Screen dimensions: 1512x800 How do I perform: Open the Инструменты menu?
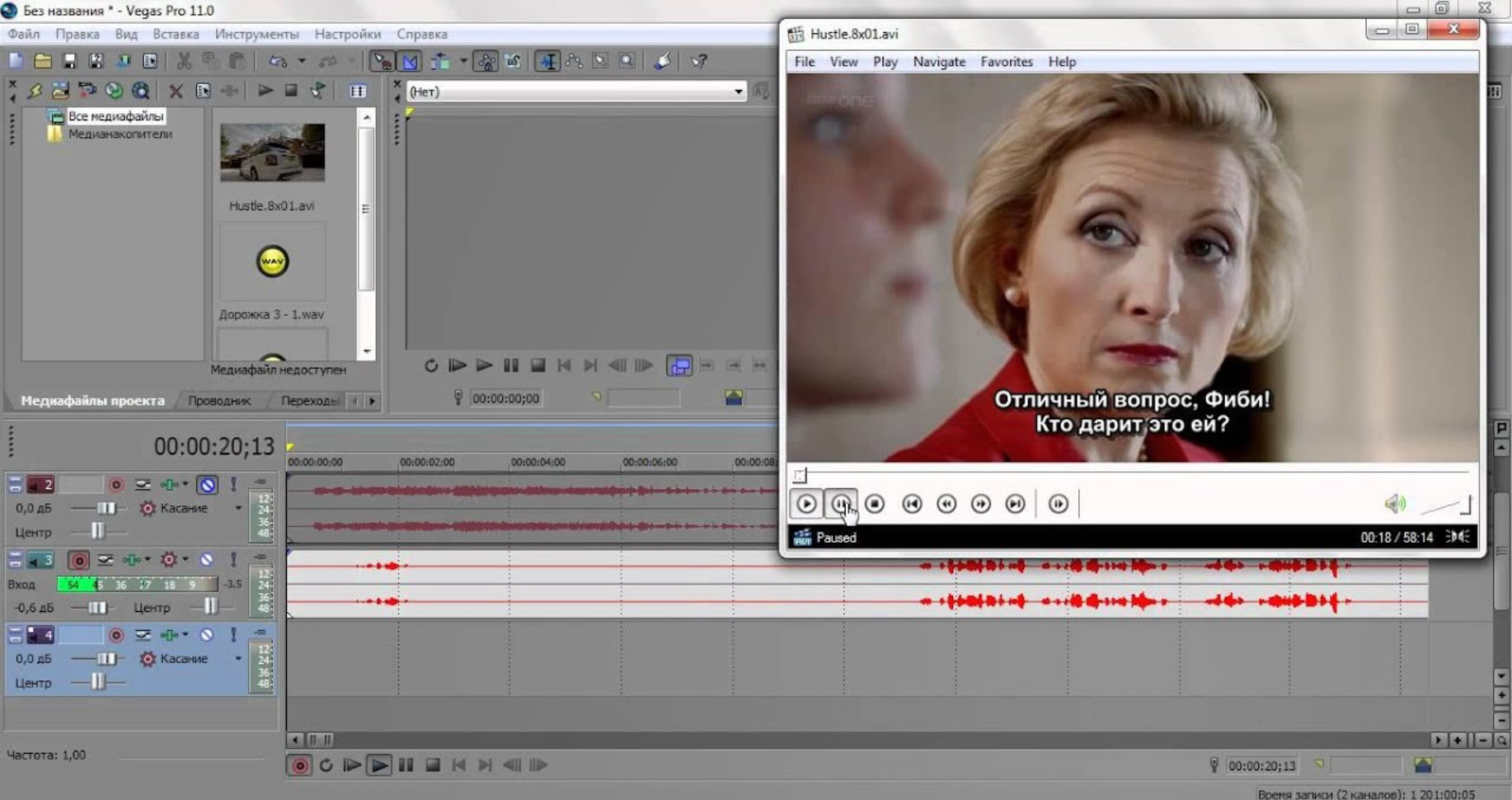pos(256,34)
